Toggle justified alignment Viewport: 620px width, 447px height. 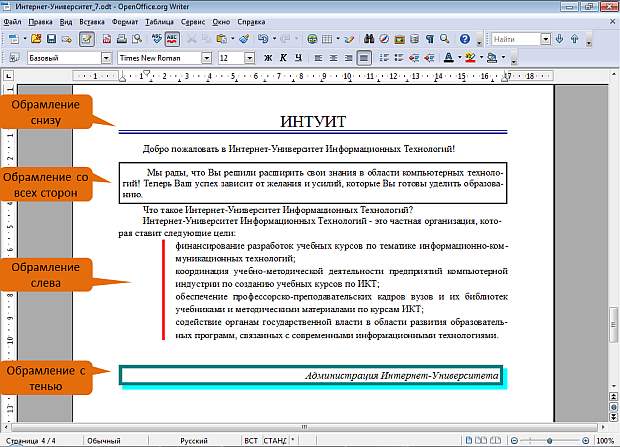tap(364, 58)
